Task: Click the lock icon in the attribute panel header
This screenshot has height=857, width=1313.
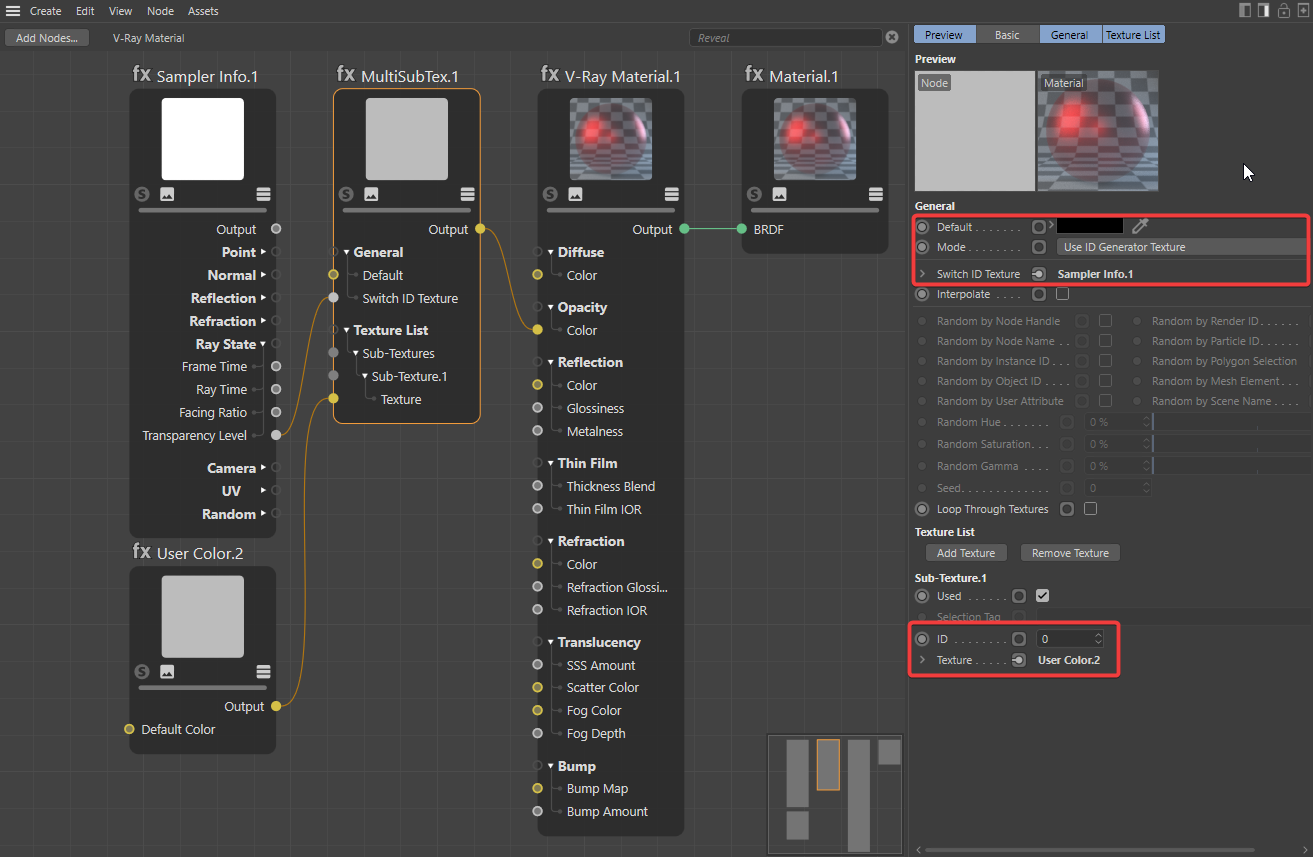Action: coord(1283,11)
